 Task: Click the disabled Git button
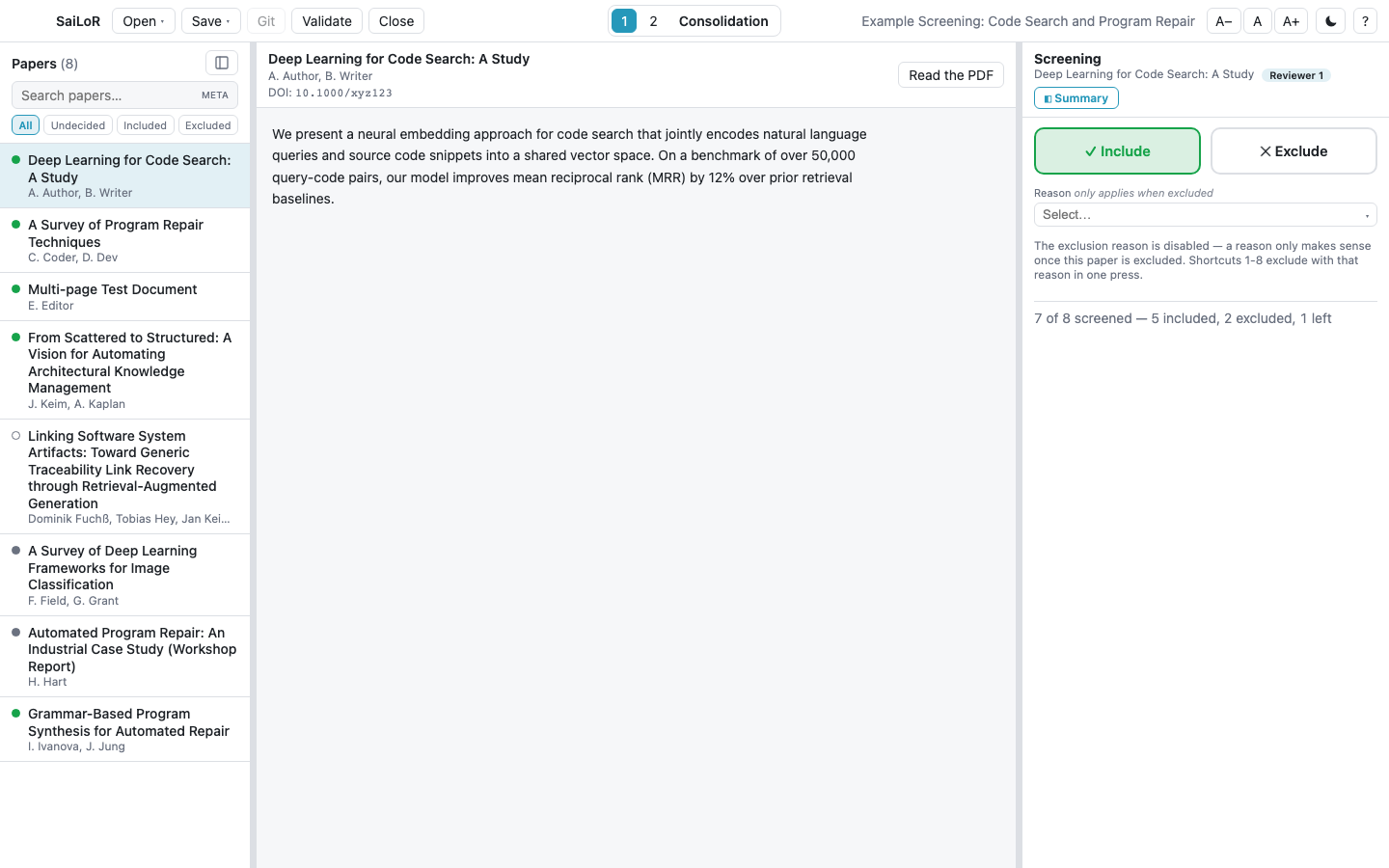click(x=266, y=21)
